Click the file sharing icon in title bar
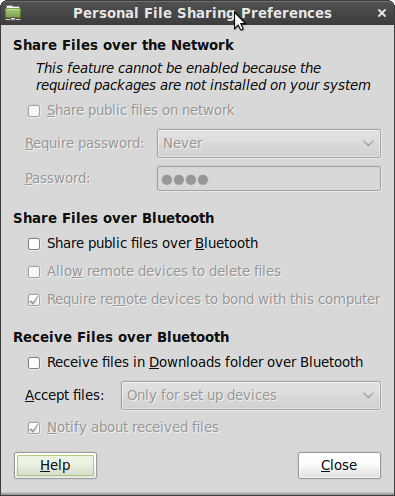Screen dimensions: 395x496 13,13
